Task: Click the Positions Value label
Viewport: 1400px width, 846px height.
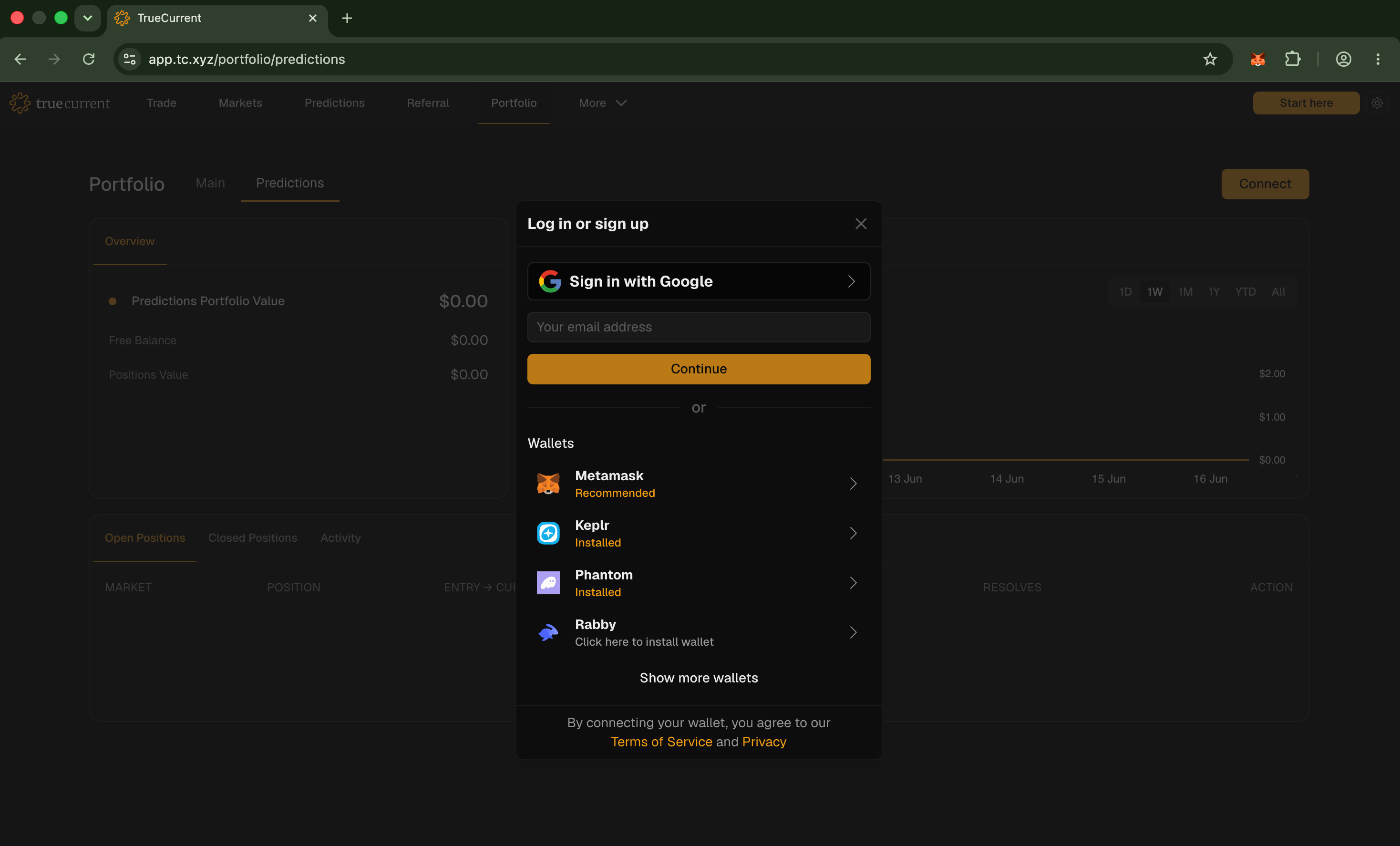Action: [148, 374]
